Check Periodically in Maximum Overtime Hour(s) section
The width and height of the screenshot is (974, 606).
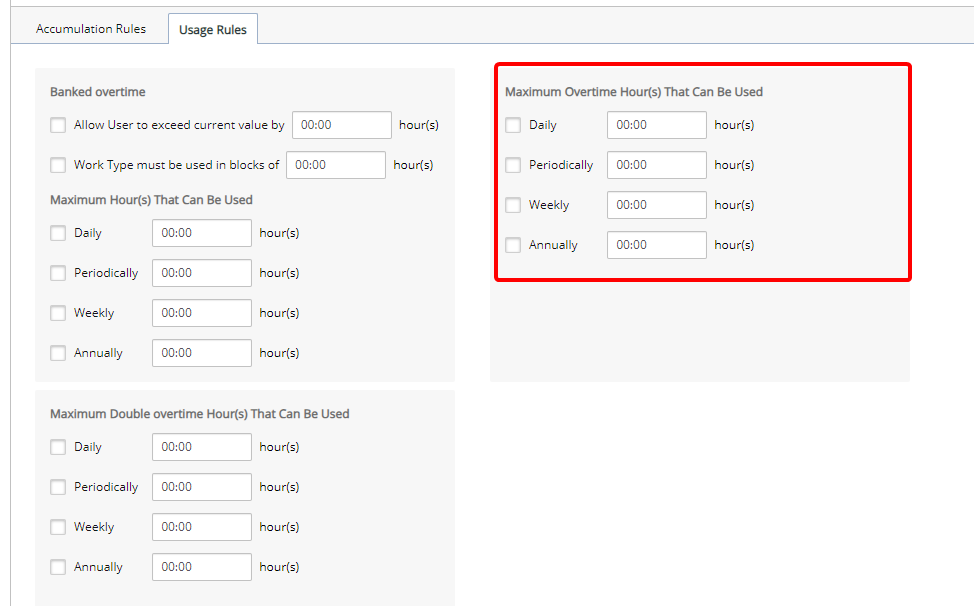click(513, 165)
